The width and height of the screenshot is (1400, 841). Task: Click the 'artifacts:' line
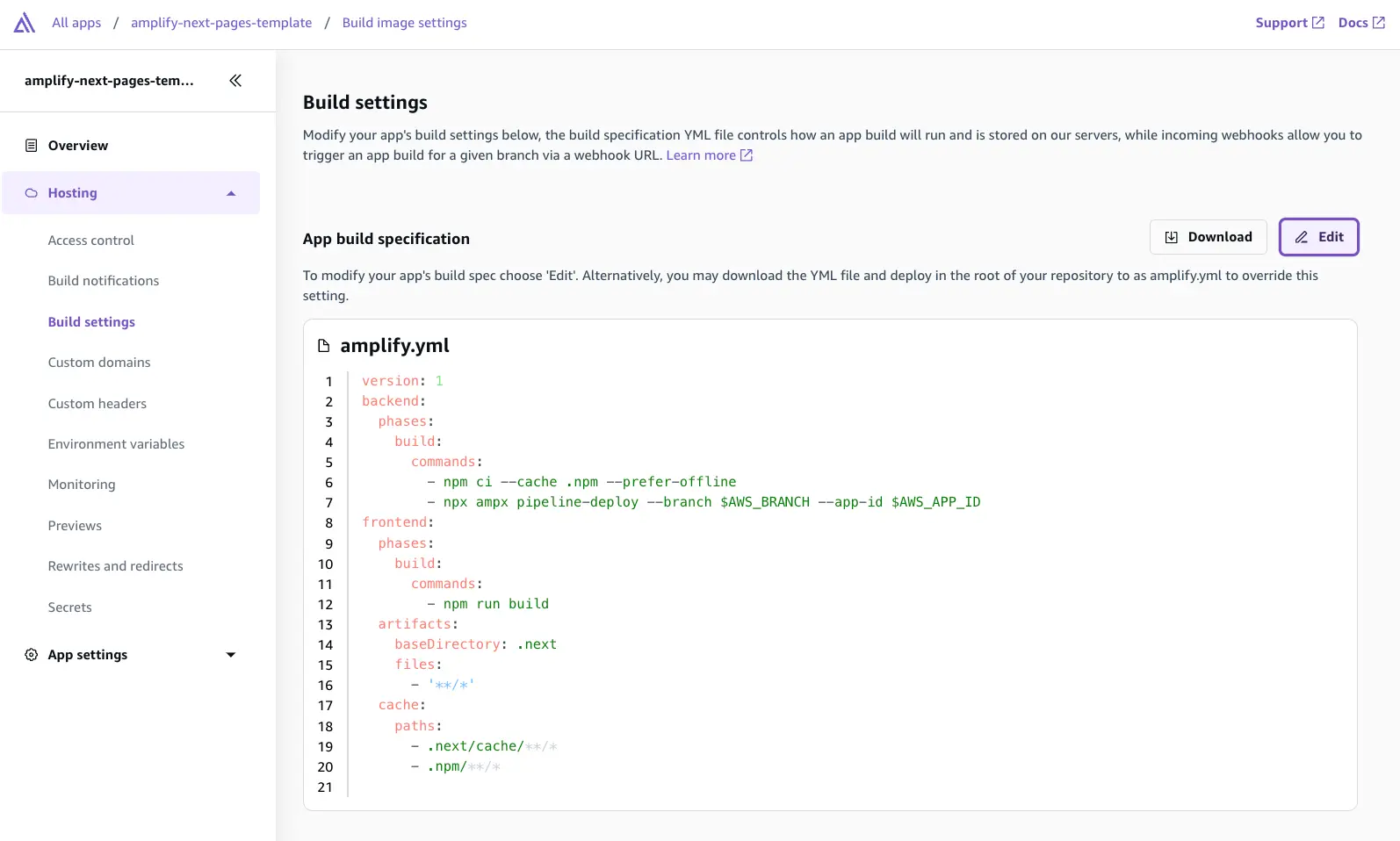tap(418, 624)
